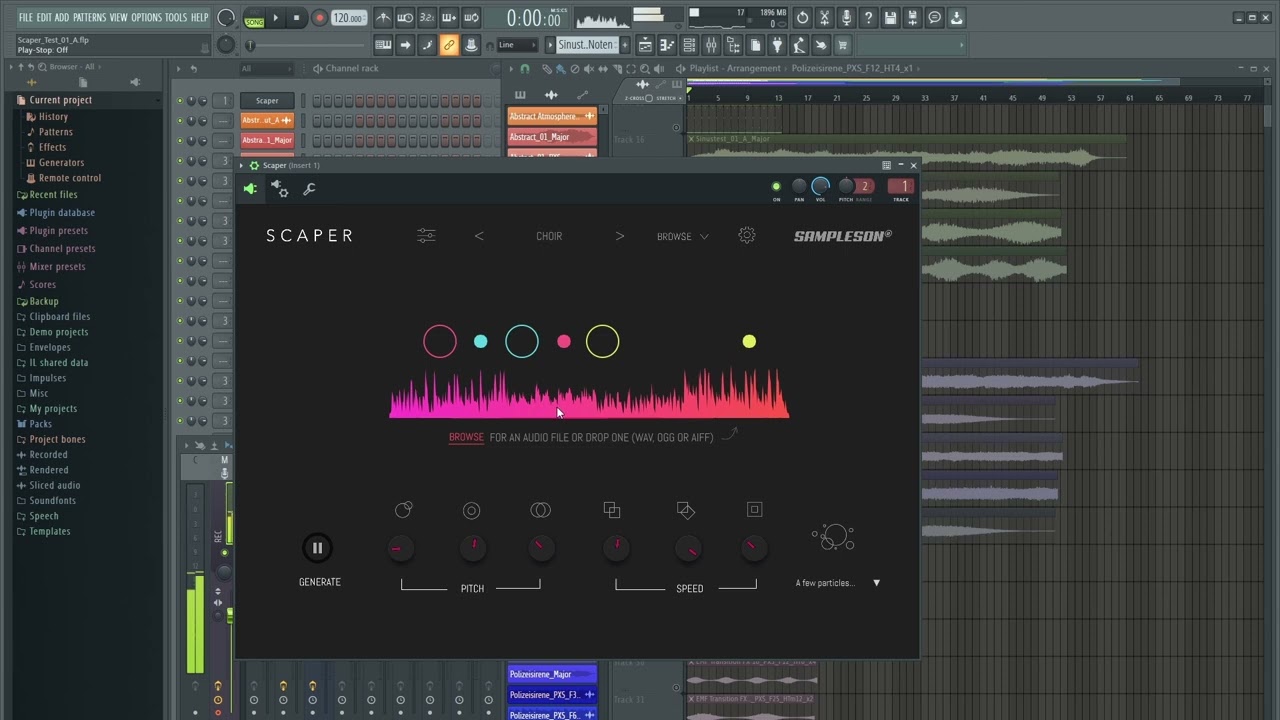Open the Scaper sliders/mixer settings icon
Screen dimensions: 1280x720
point(426,236)
